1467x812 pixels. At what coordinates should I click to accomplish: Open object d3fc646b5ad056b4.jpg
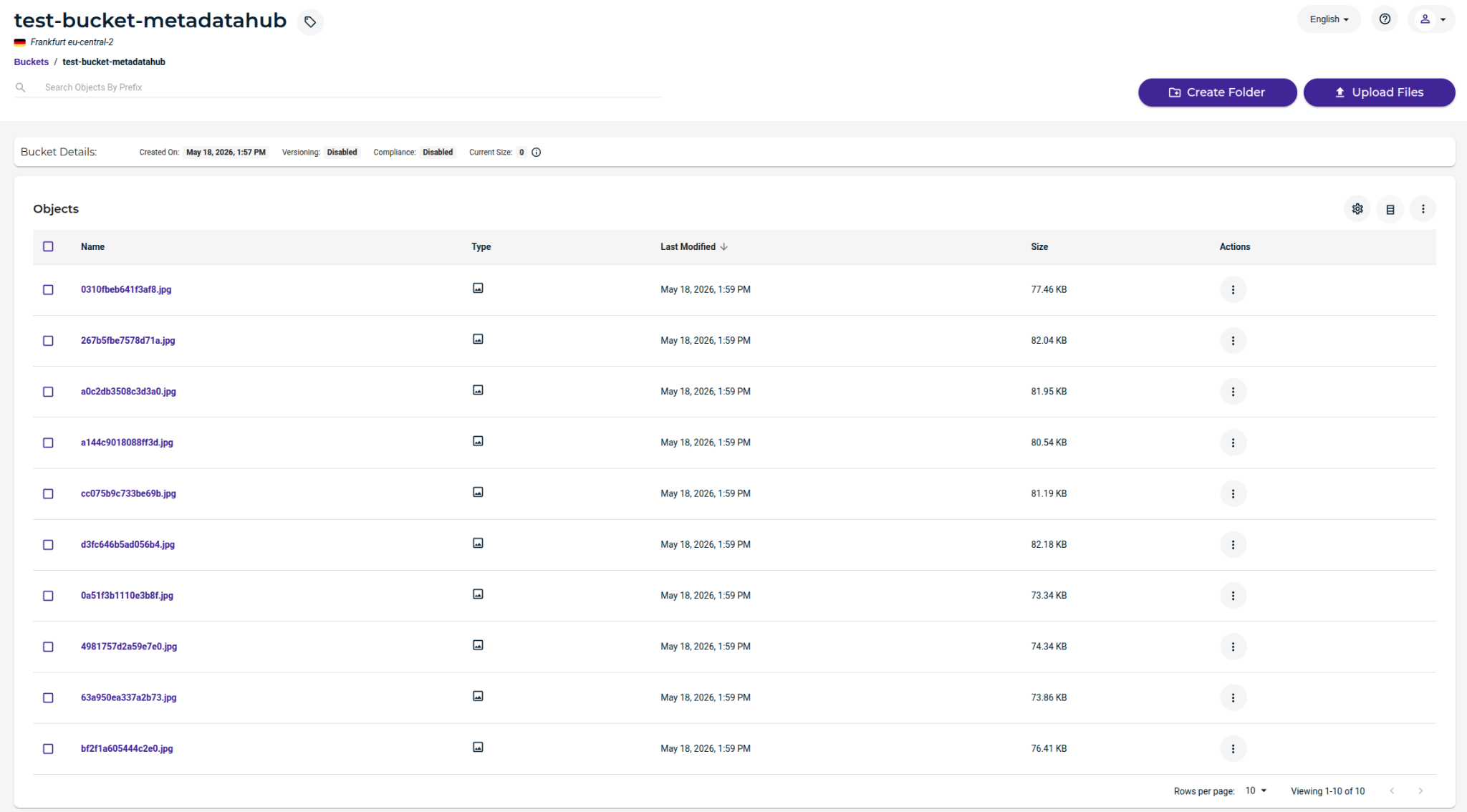tap(128, 544)
